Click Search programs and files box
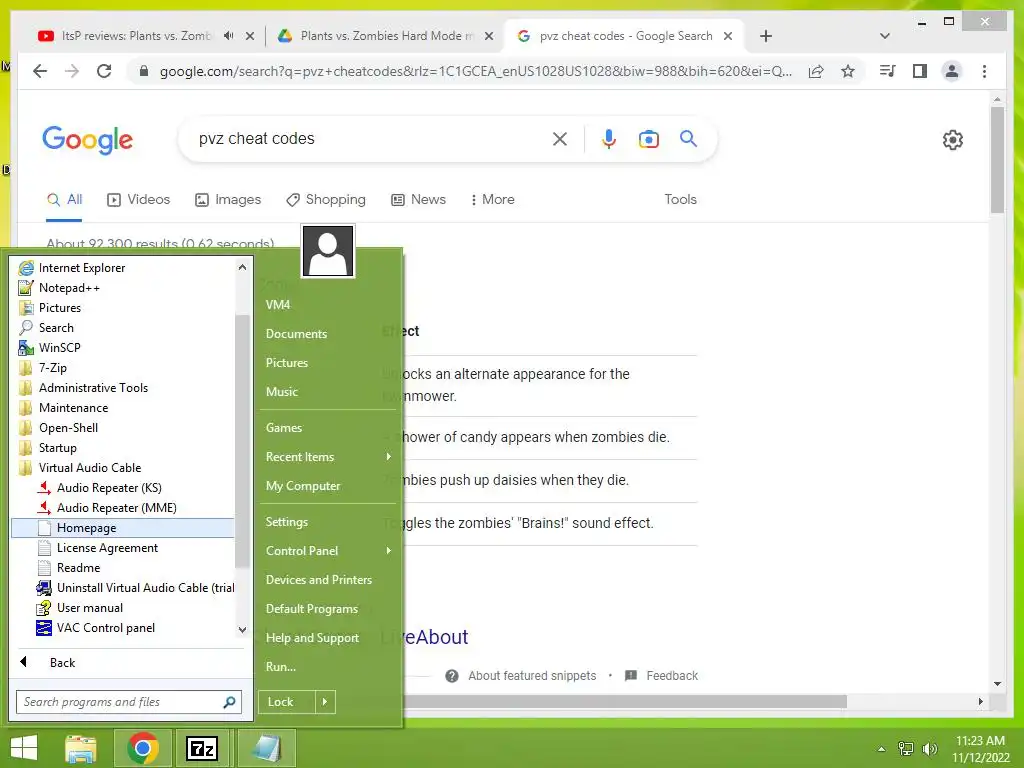 pyautogui.click(x=129, y=702)
